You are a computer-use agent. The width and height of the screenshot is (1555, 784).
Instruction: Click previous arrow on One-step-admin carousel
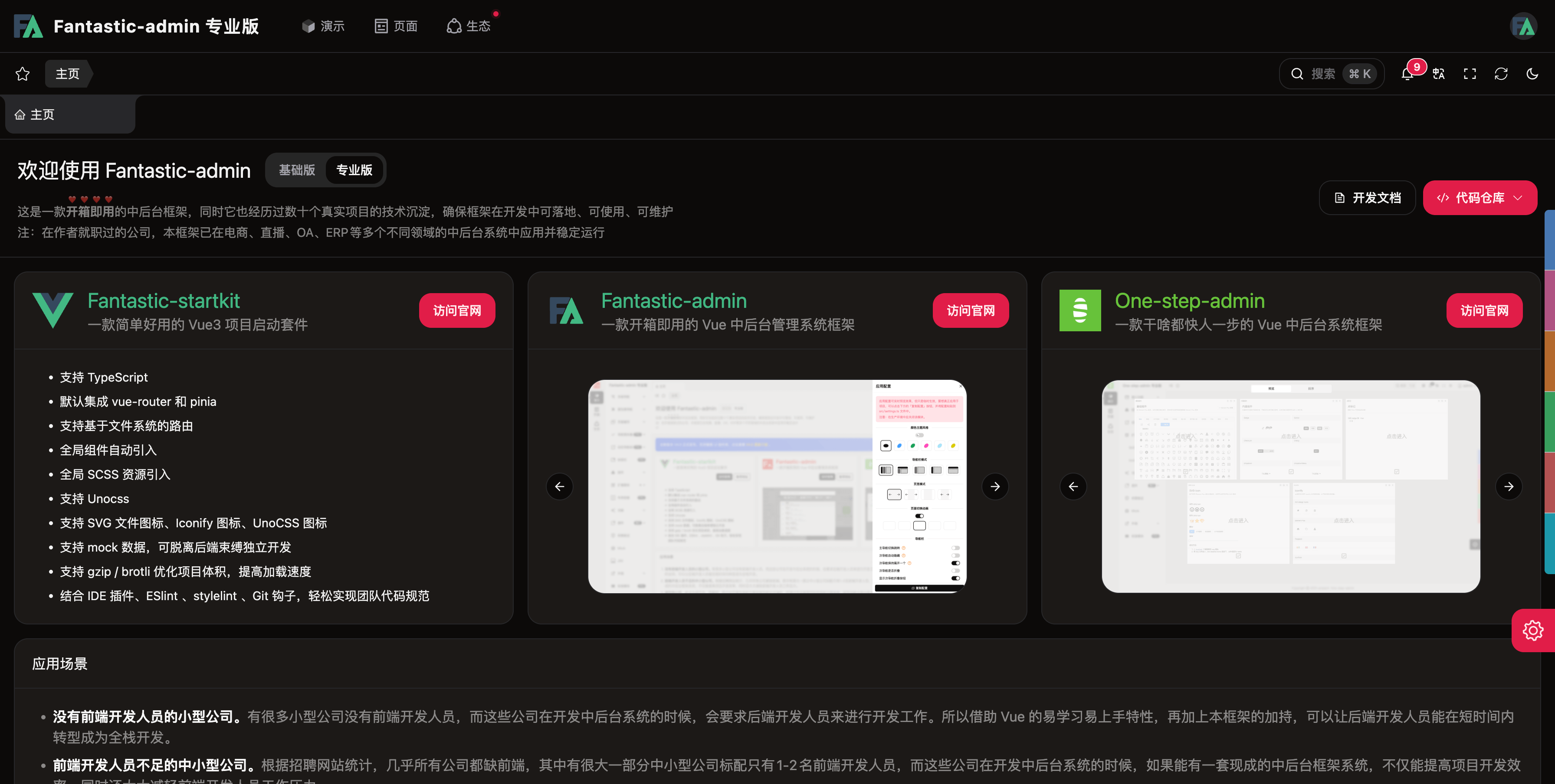tap(1073, 487)
